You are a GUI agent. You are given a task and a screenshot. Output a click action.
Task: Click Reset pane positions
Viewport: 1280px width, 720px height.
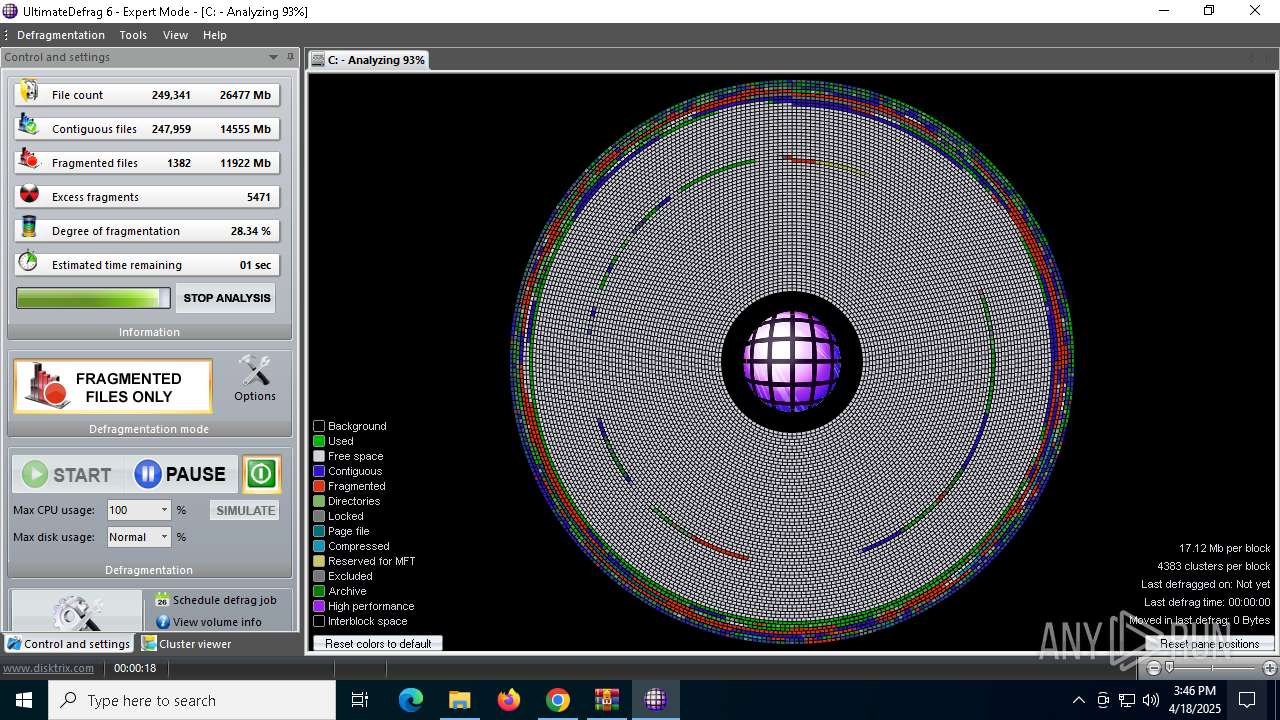click(x=1209, y=644)
